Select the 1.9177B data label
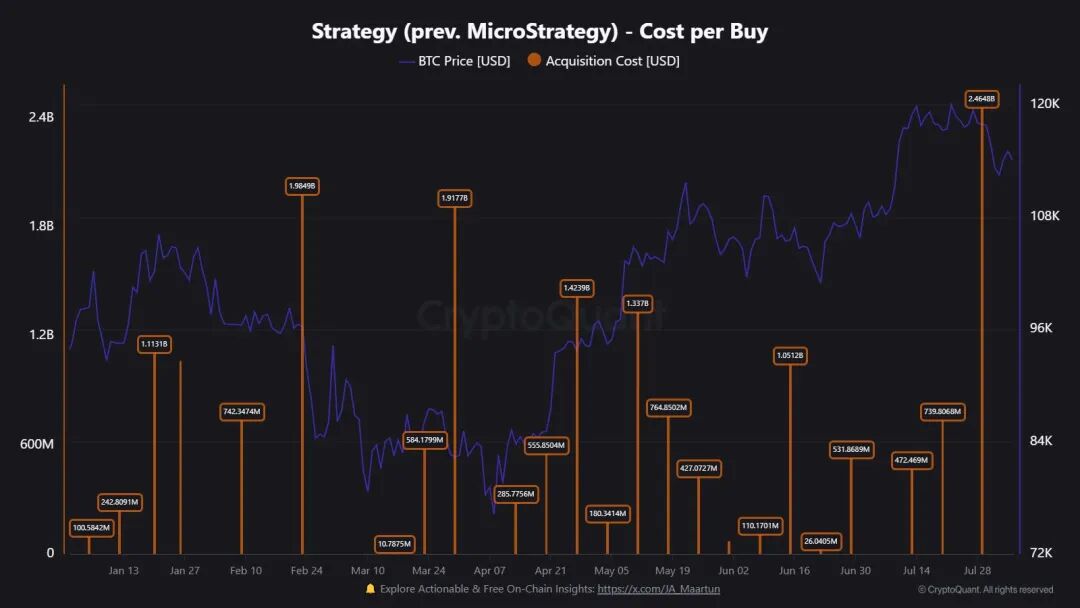Image resolution: width=1080 pixels, height=608 pixels. (455, 198)
